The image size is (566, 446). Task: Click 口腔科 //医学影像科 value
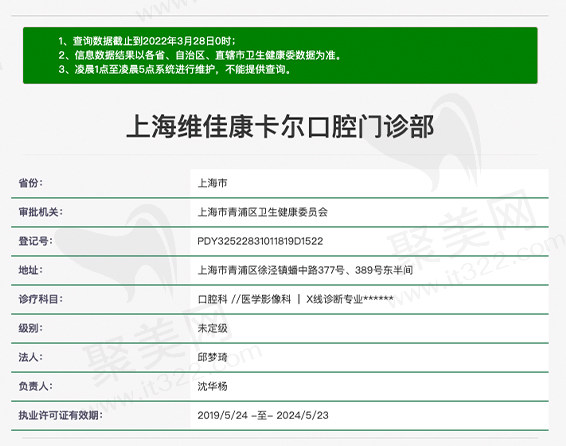pyautogui.click(x=295, y=299)
